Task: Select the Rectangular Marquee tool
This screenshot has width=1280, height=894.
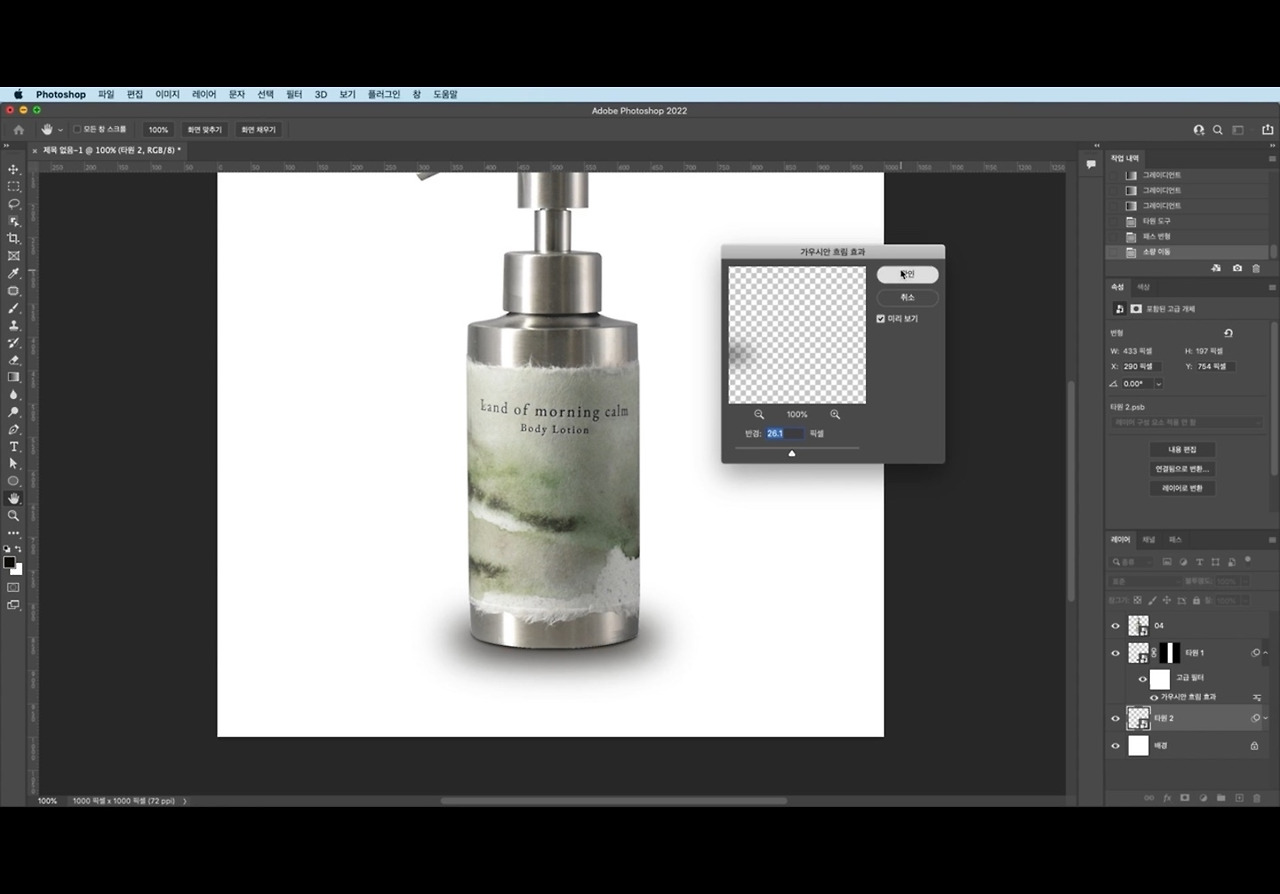Action: point(14,186)
